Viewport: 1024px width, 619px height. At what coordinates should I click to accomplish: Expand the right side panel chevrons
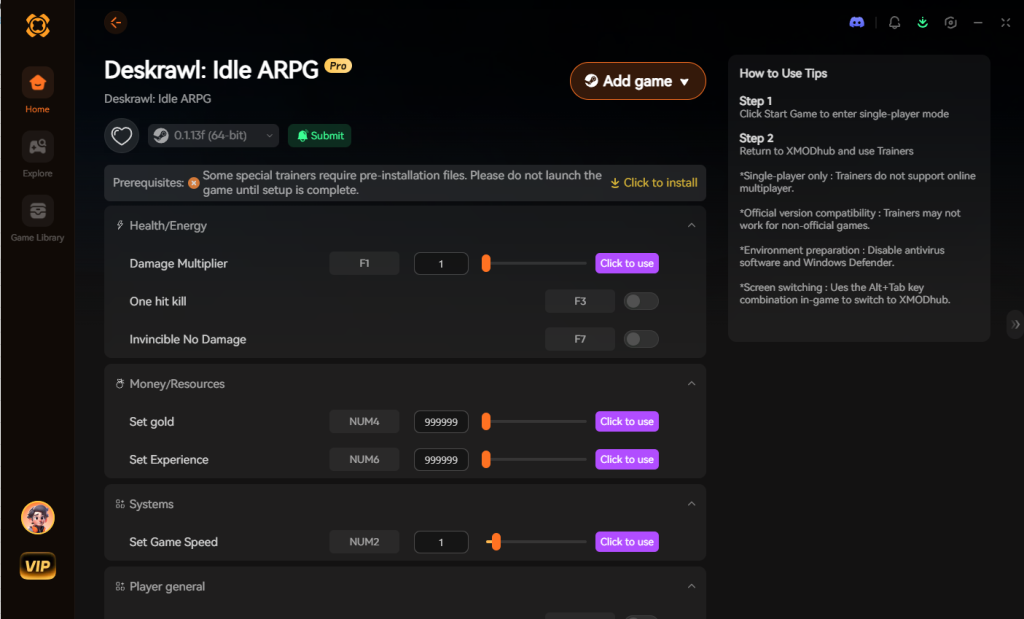[1015, 324]
